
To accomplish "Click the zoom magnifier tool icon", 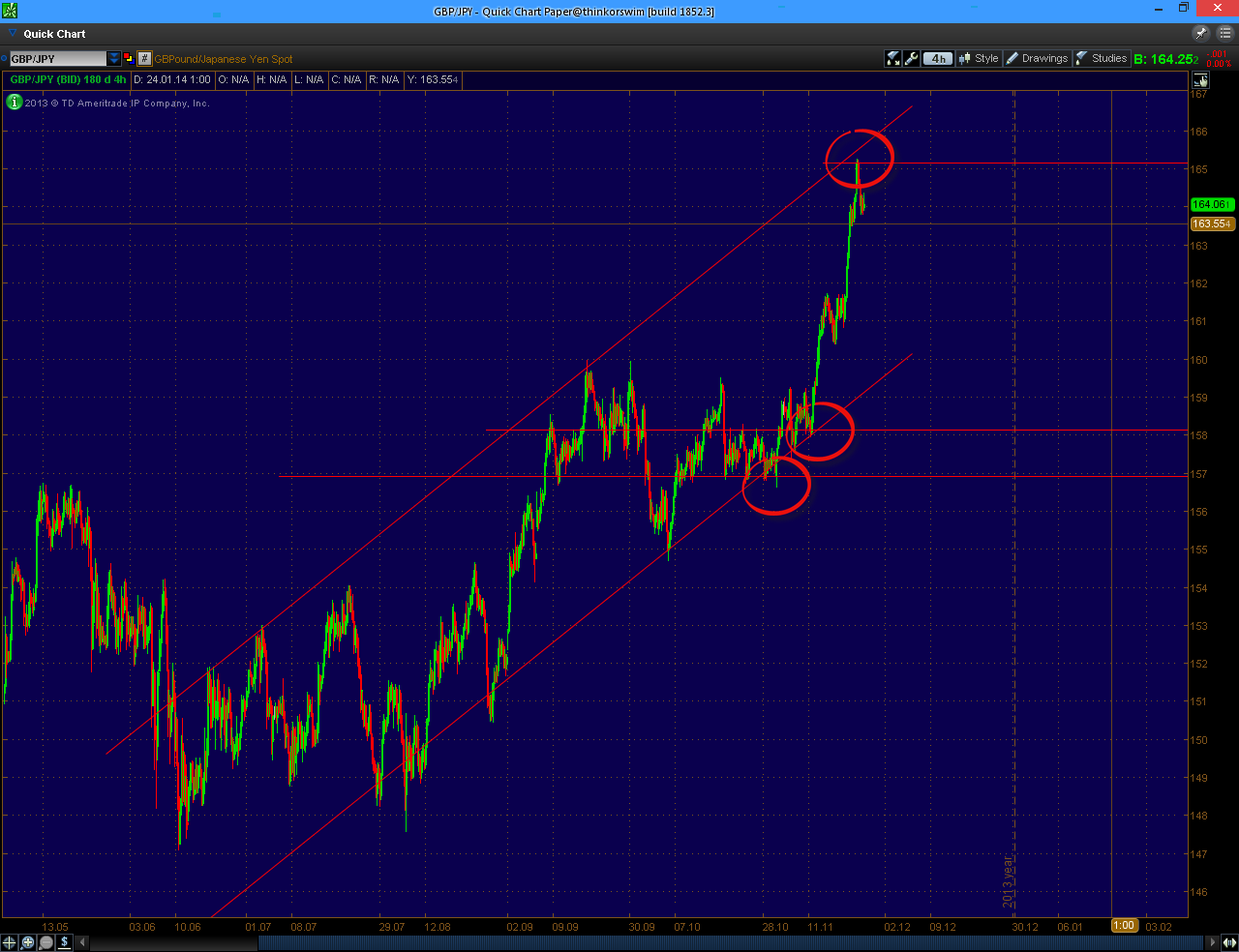I will 27,942.
